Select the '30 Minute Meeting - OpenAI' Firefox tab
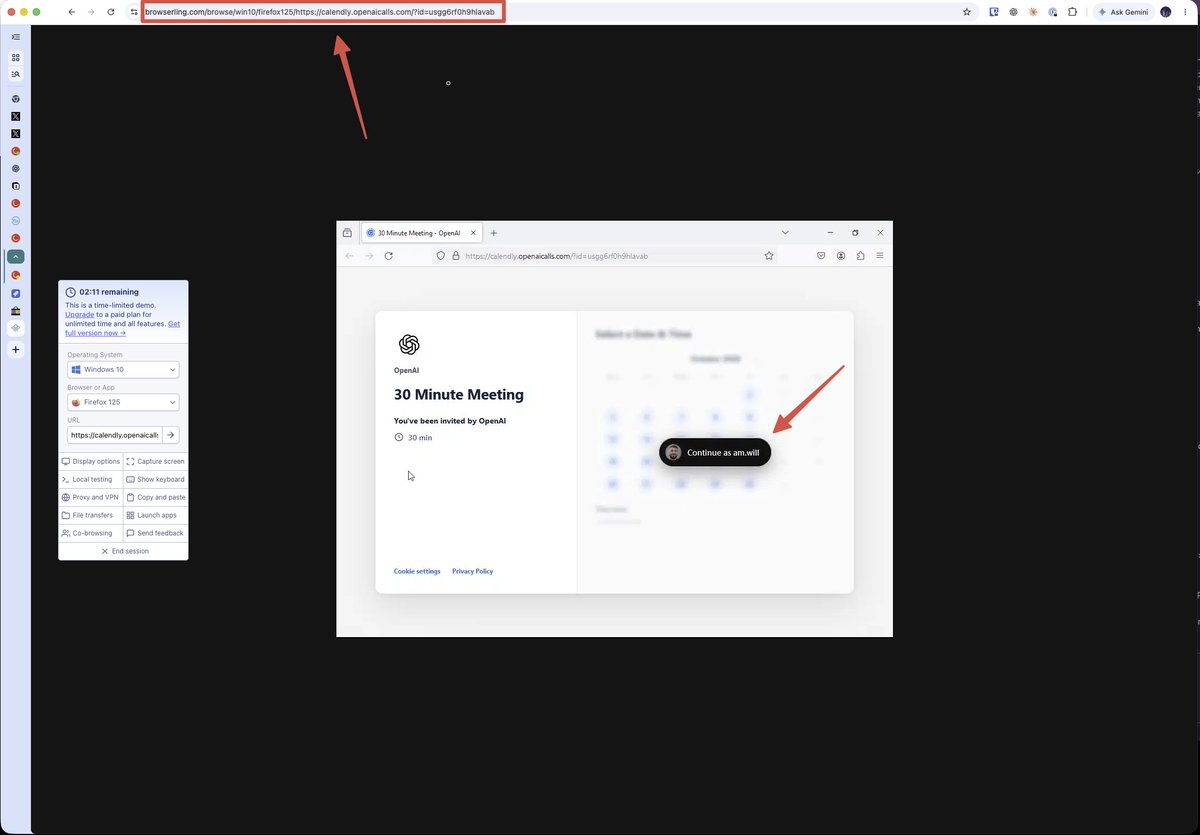 click(420, 232)
